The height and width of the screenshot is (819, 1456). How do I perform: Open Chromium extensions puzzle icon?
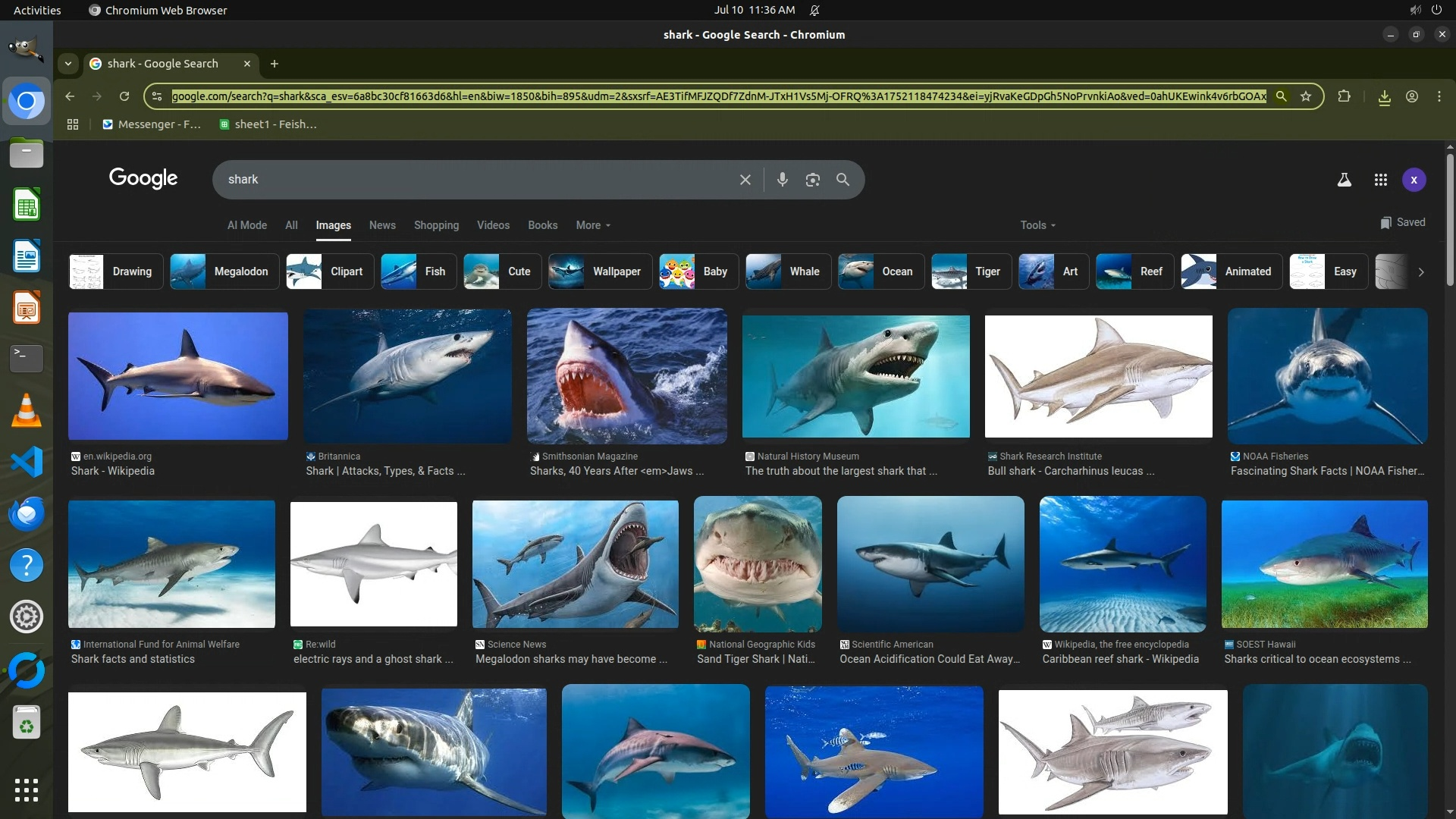tap(1344, 96)
